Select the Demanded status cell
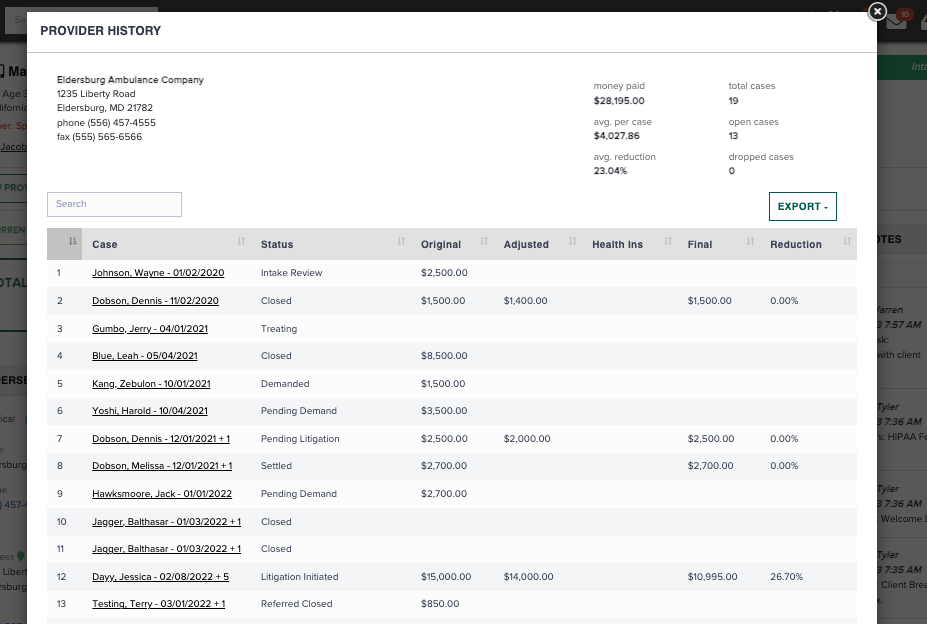927x624 pixels. 285,383
